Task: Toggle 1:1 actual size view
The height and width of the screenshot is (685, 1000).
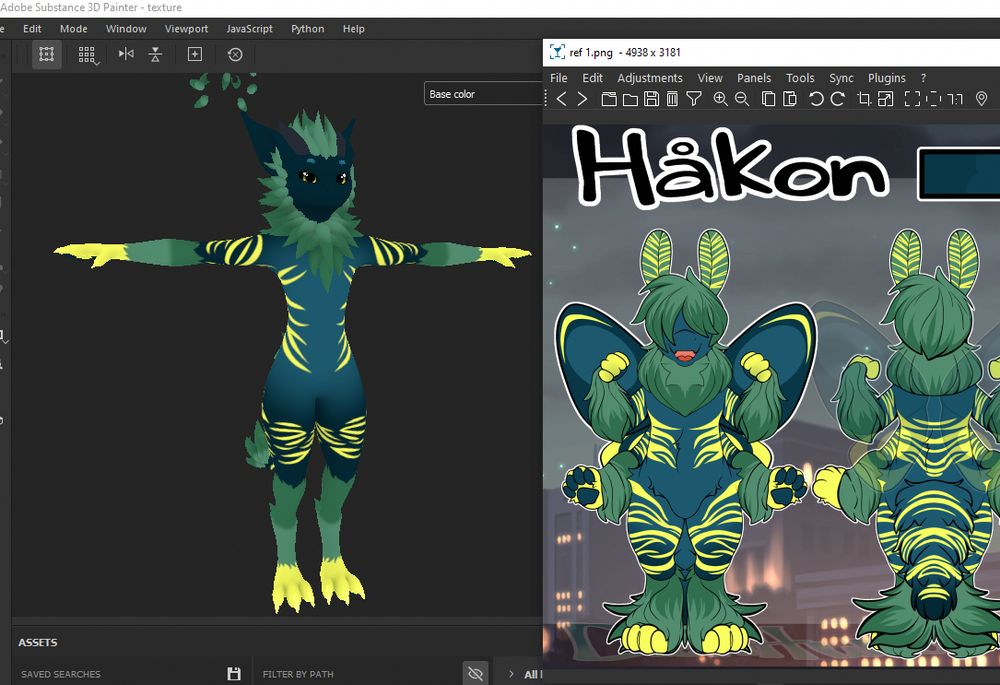Action: (955, 99)
